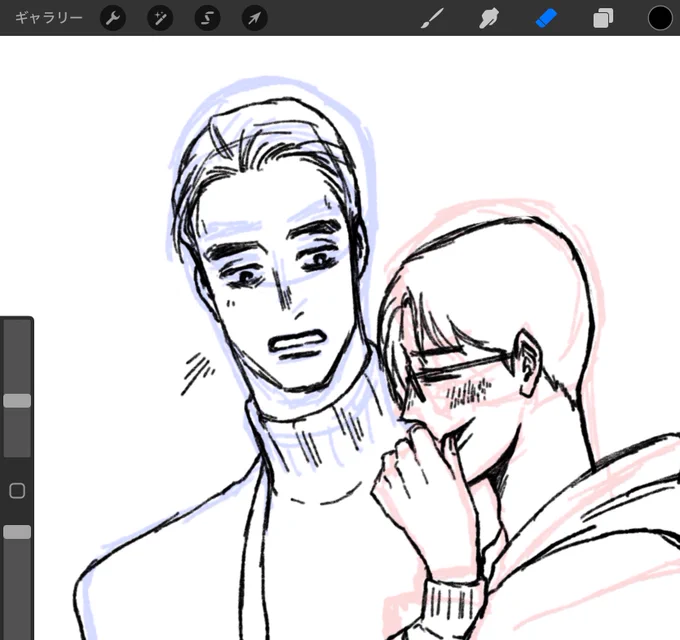
Task: Activate the Transform arrow tool
Action: click(x=254, y=18)
